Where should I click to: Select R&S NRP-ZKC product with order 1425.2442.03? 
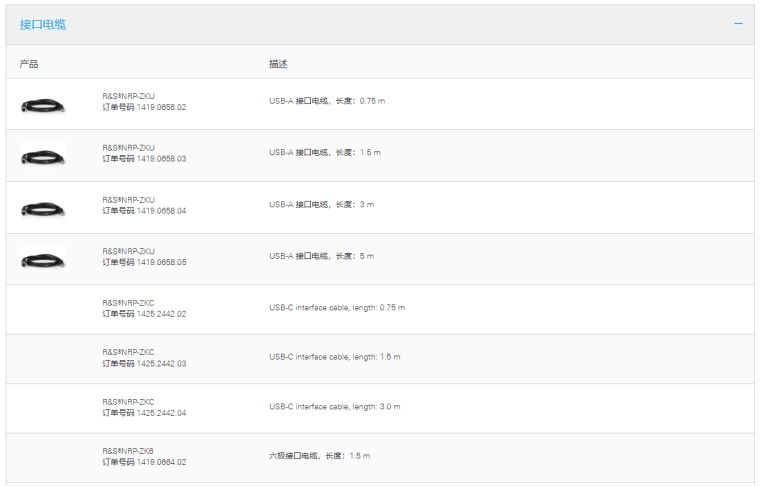coord(129,352)
